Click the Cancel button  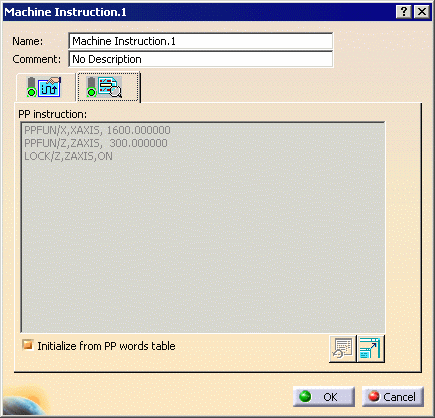point(393,397)
